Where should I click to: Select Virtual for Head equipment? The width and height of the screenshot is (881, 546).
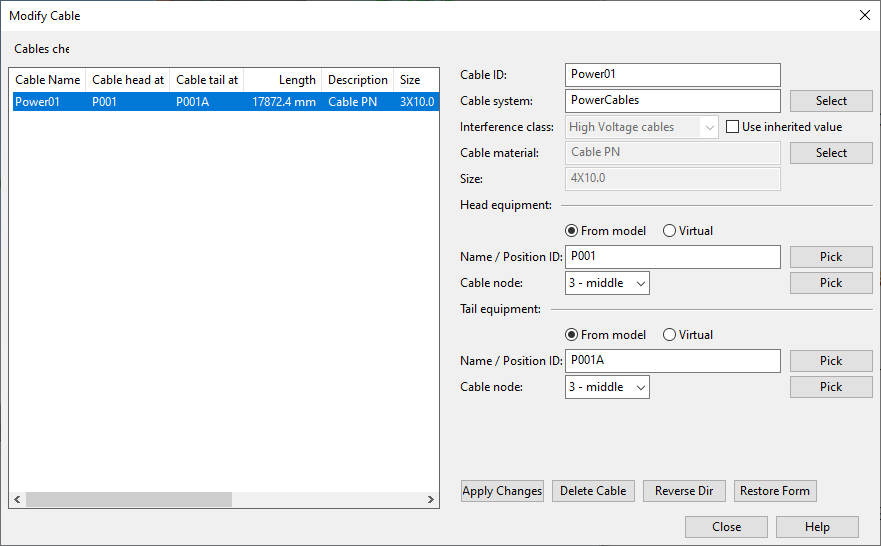(x=670, y=231)
